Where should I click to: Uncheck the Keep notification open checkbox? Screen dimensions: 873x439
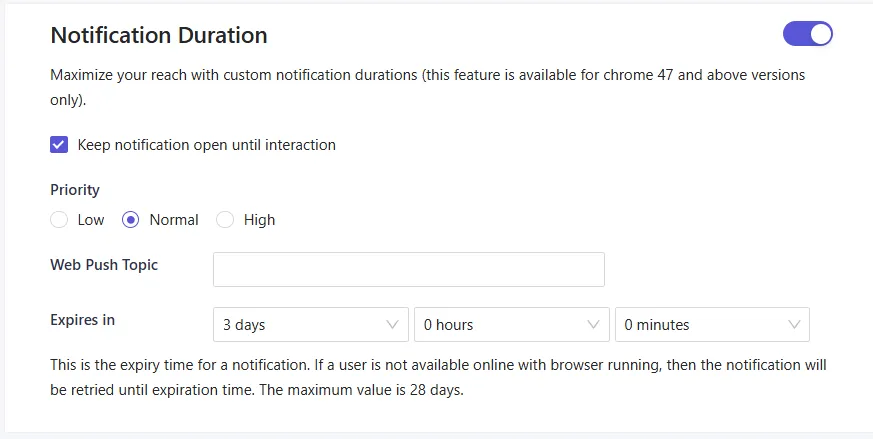coord(59,145)
